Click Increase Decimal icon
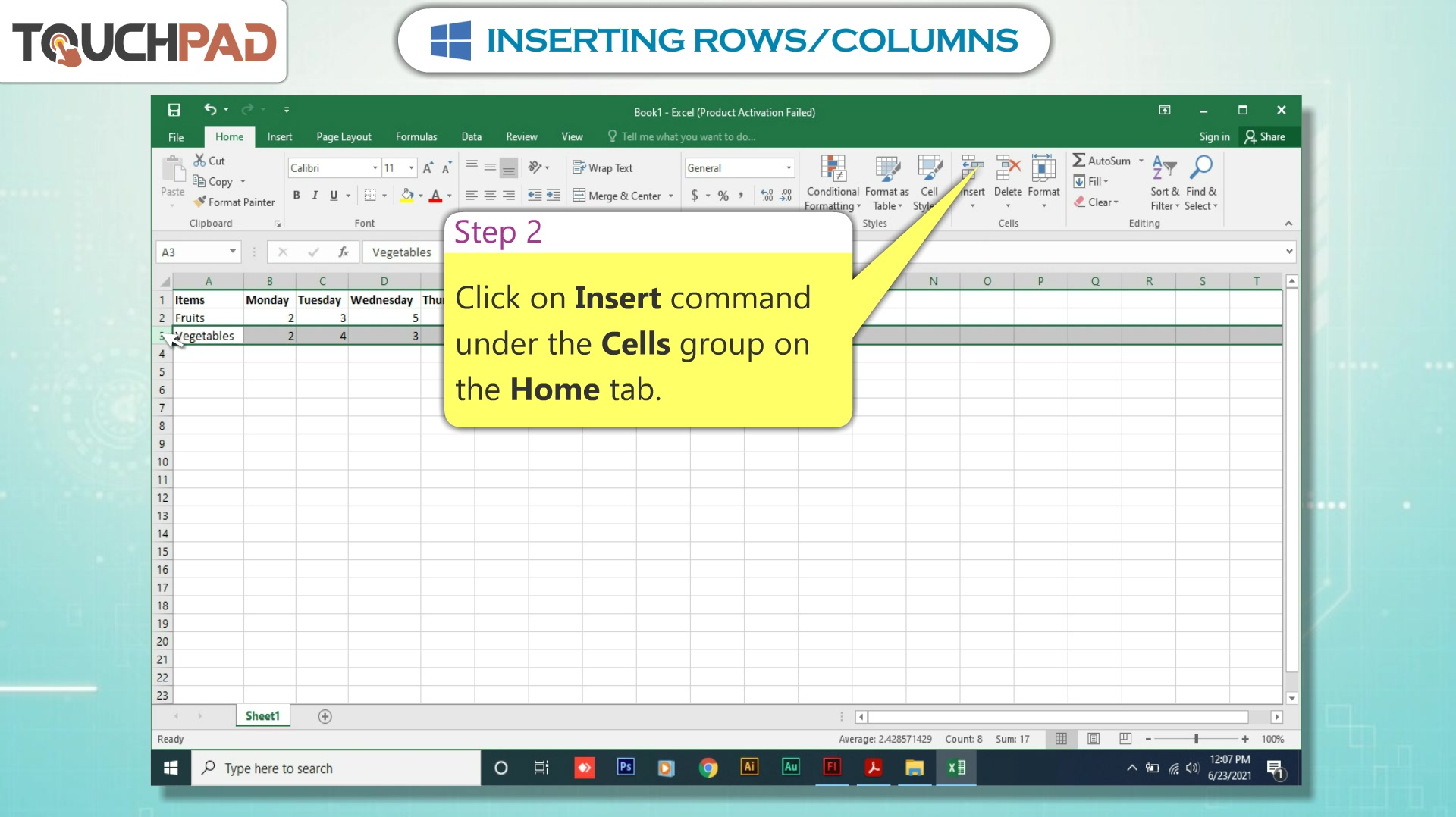Screen dimensions: 1456x817 [x=767, y=196]
